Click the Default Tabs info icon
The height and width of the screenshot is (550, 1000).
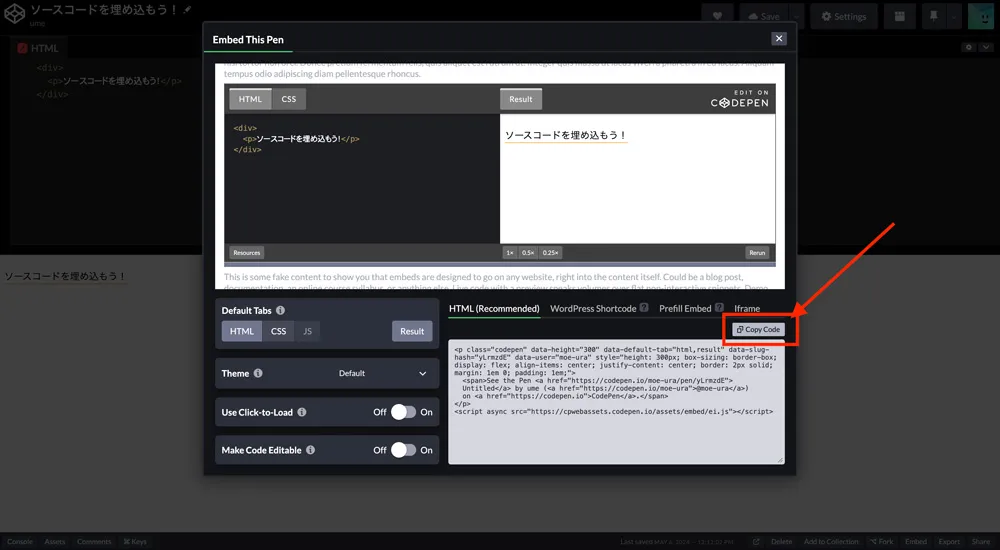coord(280,311)
